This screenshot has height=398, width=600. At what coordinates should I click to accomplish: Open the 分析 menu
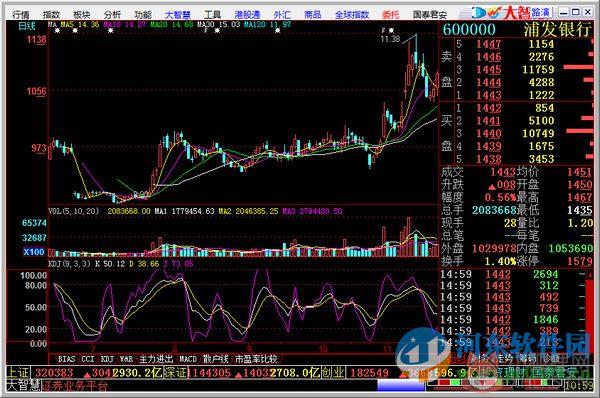[x=112, y=15]
